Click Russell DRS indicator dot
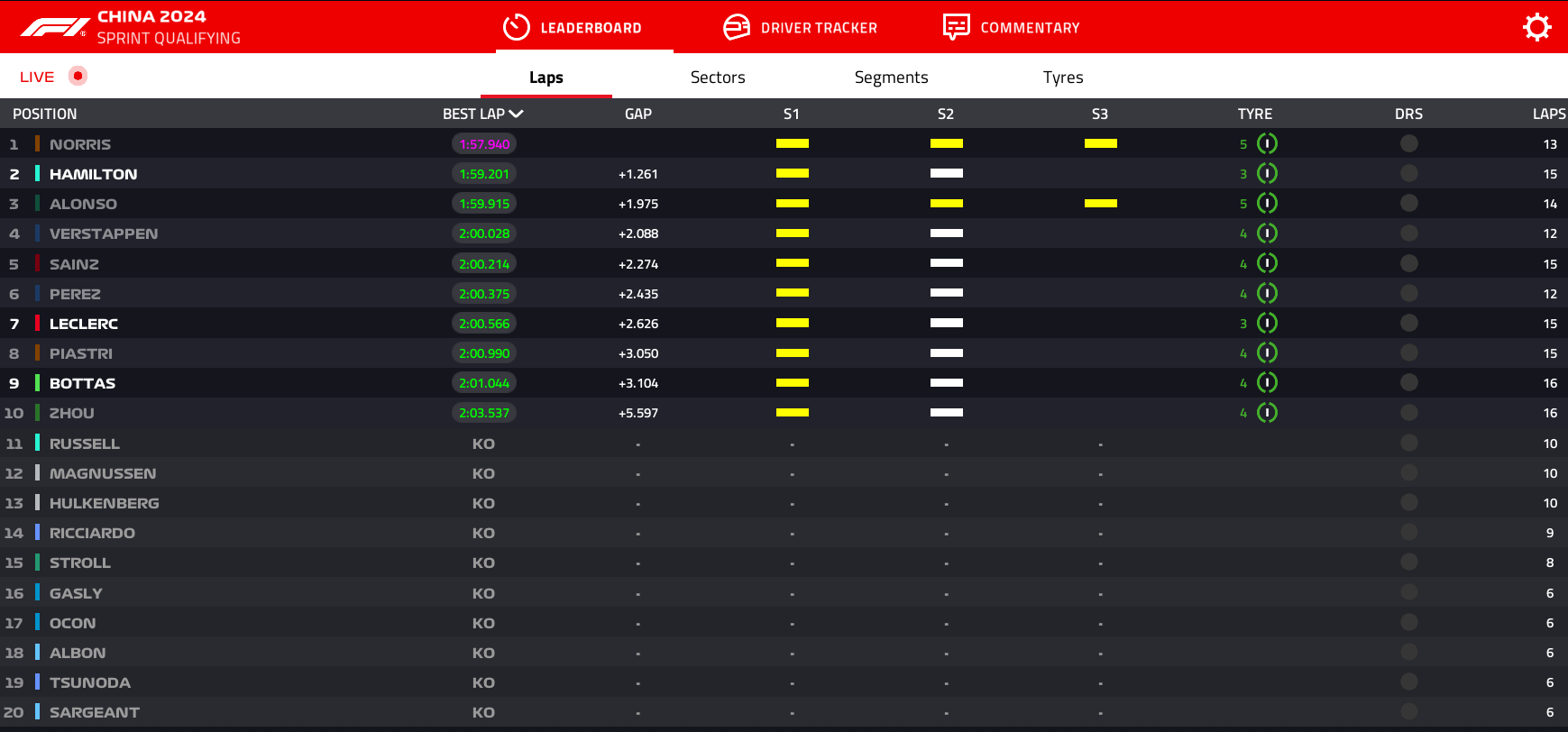 click(1409, 443)
